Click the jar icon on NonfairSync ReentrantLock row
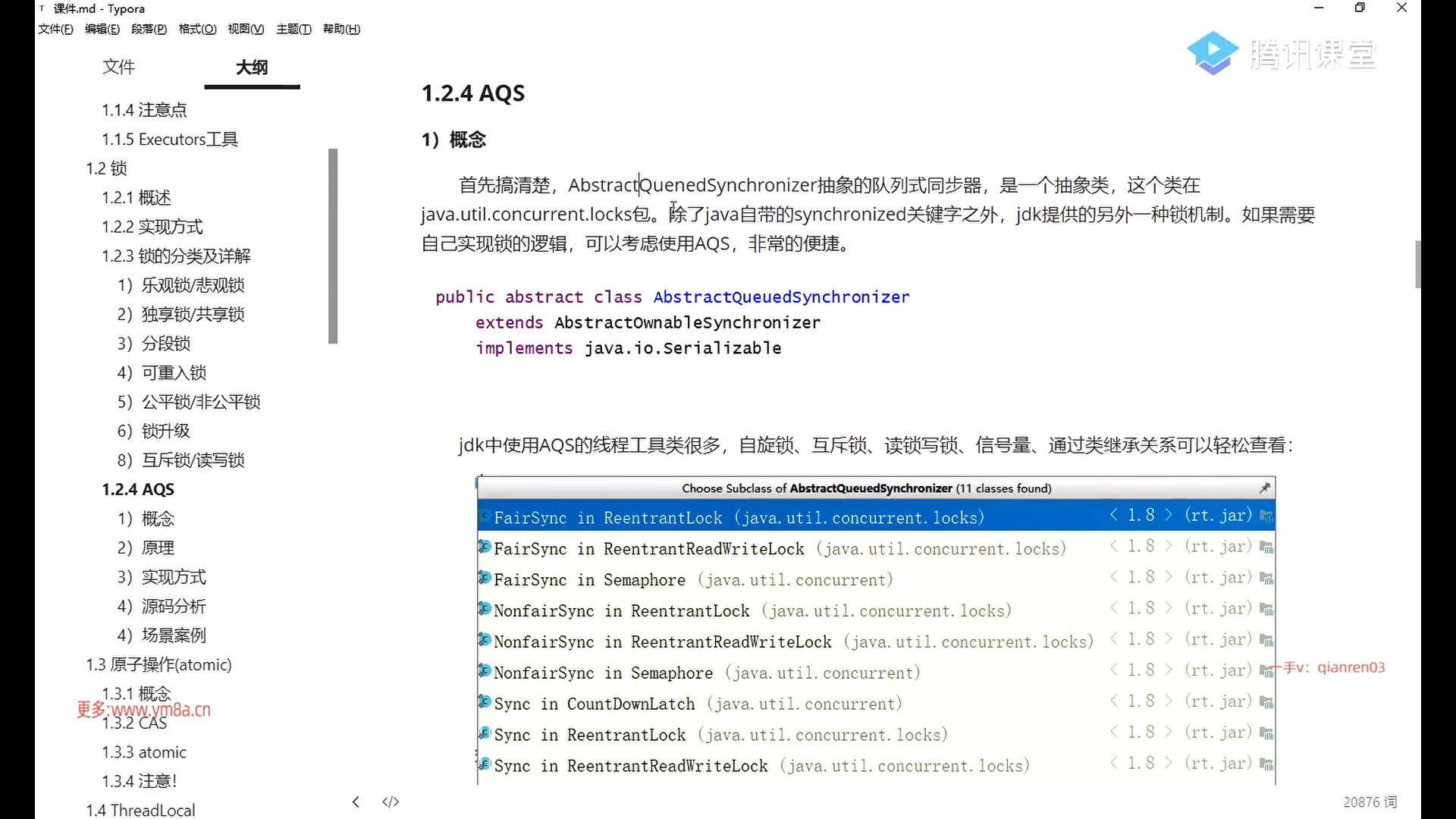 click(x=1266, y=609)
